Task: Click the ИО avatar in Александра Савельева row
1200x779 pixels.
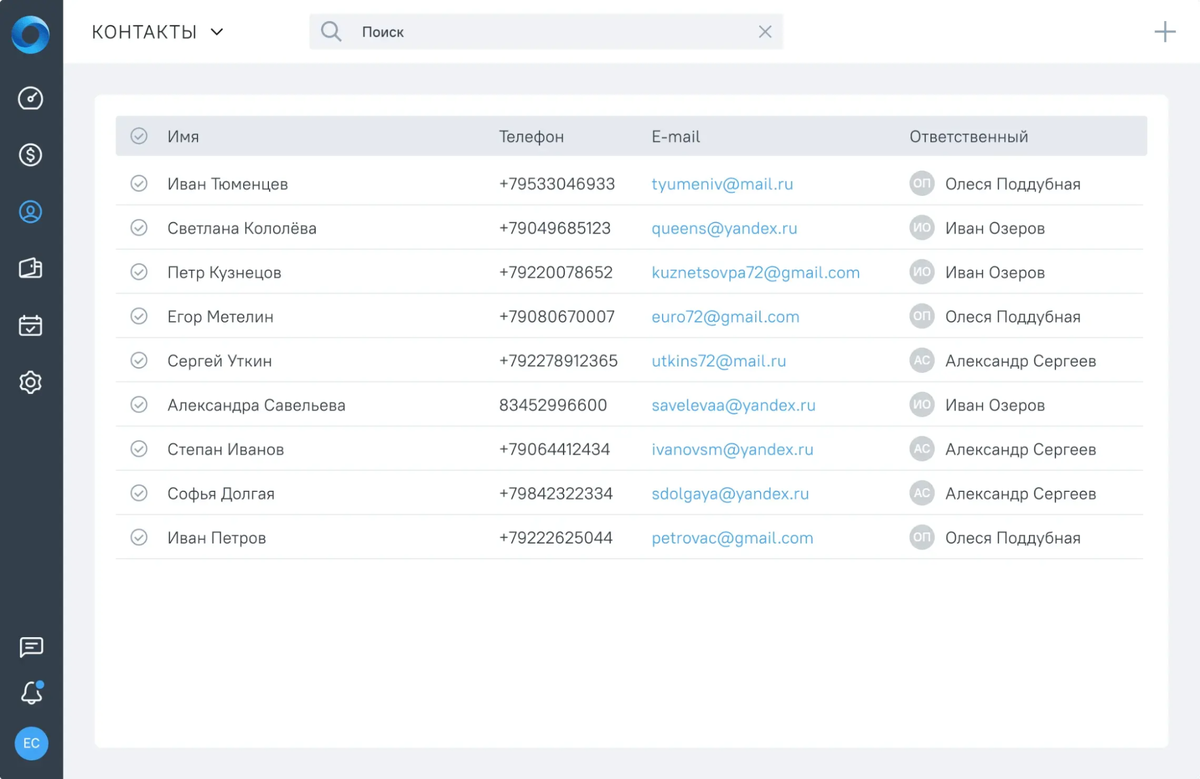Action: click(922, 405)
